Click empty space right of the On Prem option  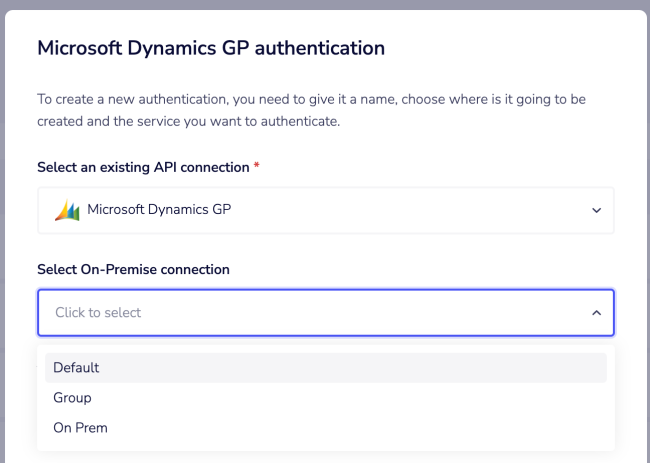400,427
